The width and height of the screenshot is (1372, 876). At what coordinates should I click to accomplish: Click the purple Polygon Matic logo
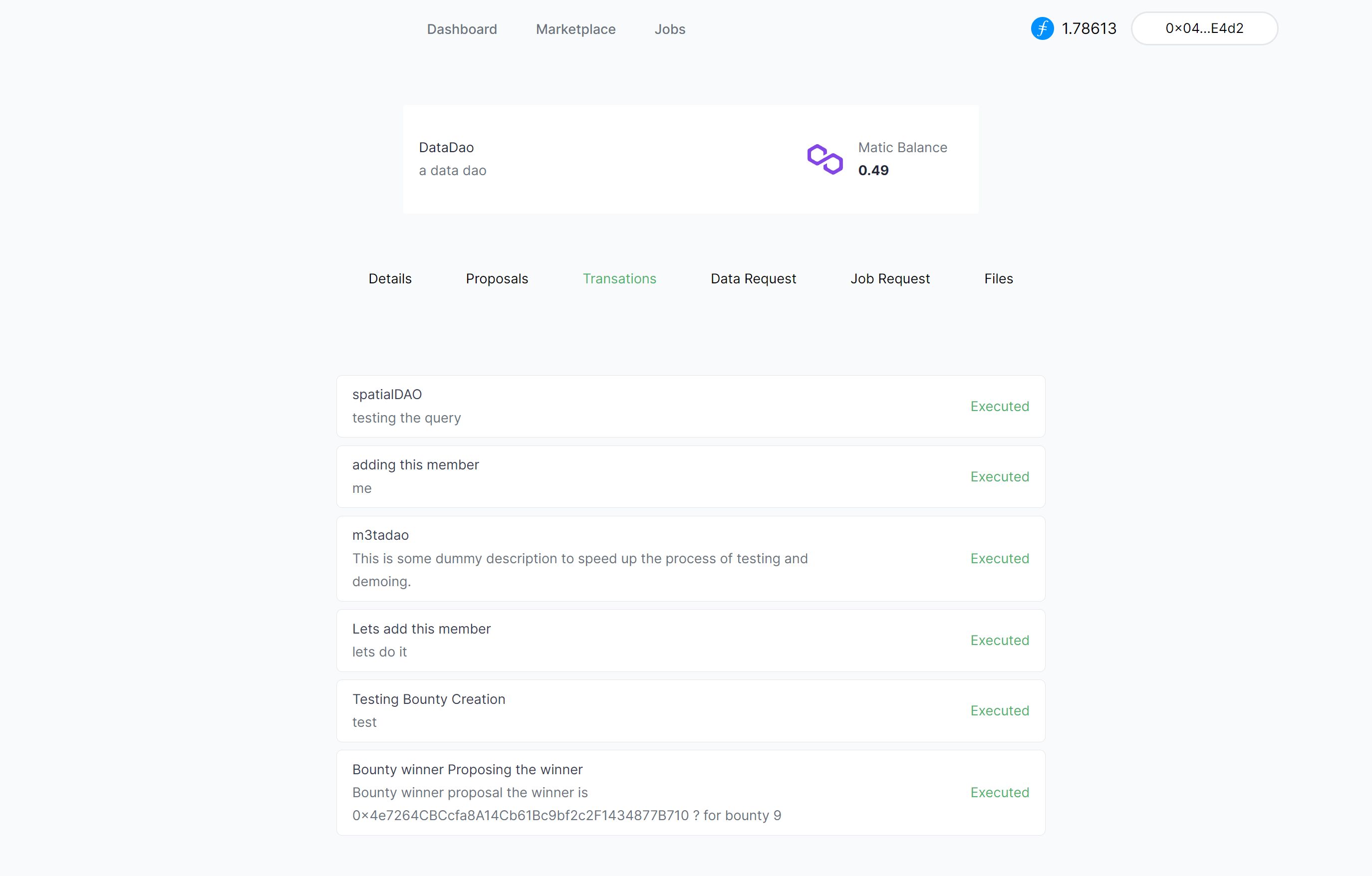coord(824,159)
